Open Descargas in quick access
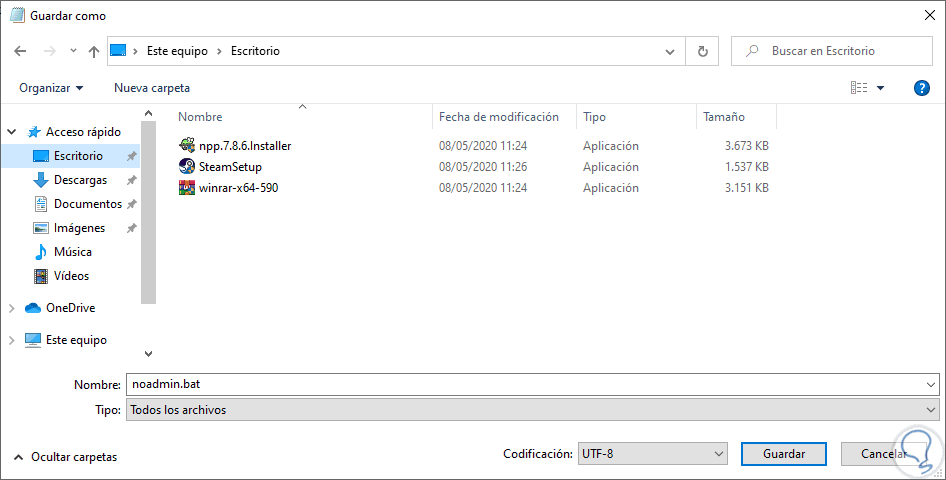 click(80, 180)
